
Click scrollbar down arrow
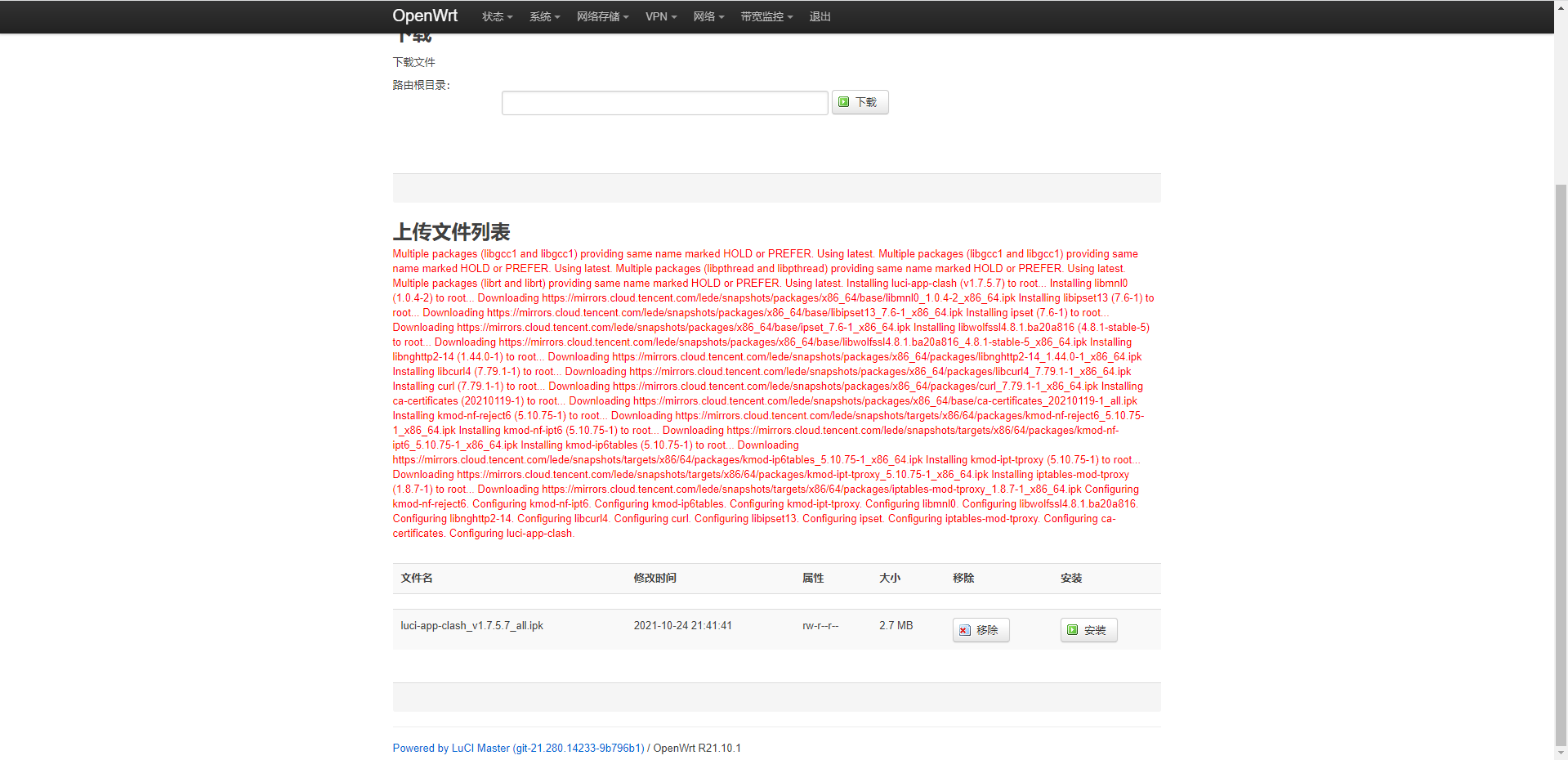point(1561,753)
